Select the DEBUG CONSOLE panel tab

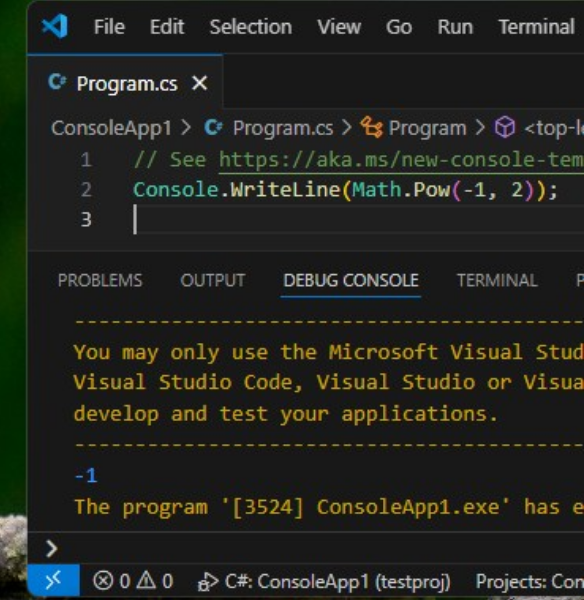pos(351,280)
